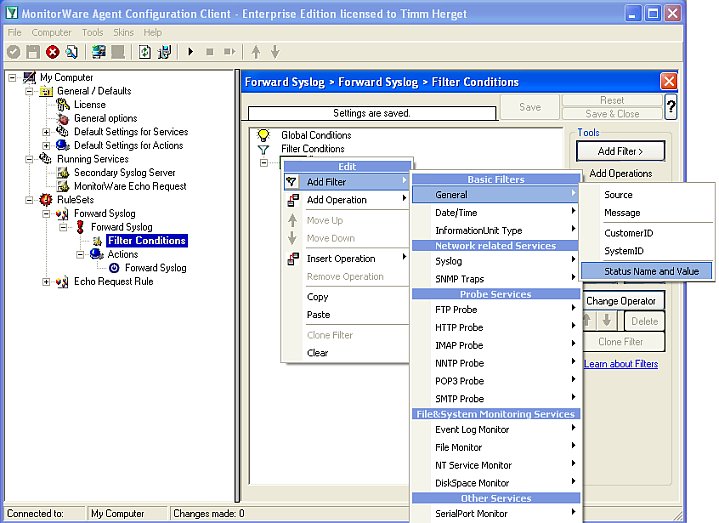Image resolution: width=719 pixels, height=523 pixels.
Task: Click the RuleSets red gear icon
Action: (46, 200)
